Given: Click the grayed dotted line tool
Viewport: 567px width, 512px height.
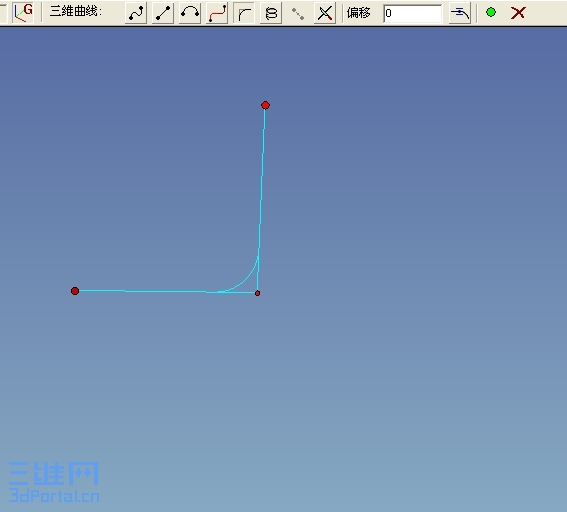Looking at the screenshot, I should 298,13.
